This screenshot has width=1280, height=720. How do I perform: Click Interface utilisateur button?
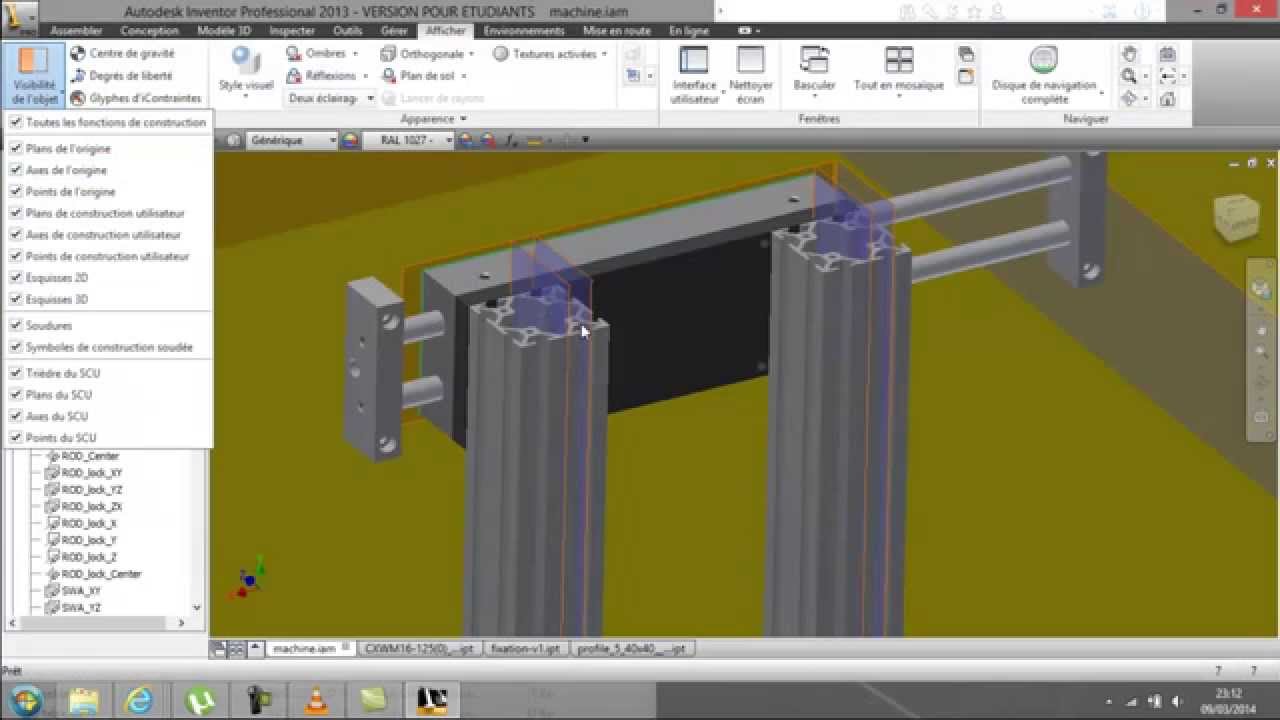point(694,75)
